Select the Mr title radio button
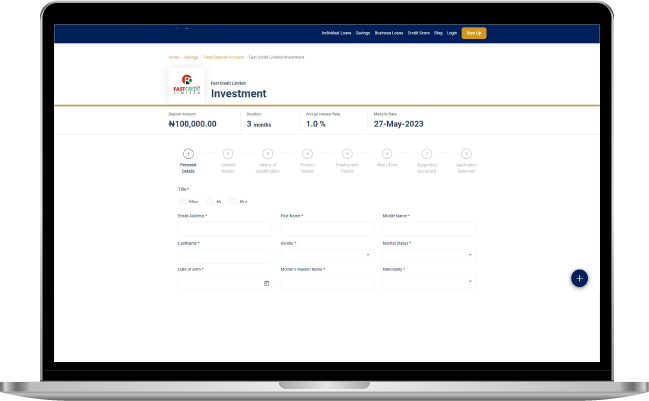 click(210, 202)
